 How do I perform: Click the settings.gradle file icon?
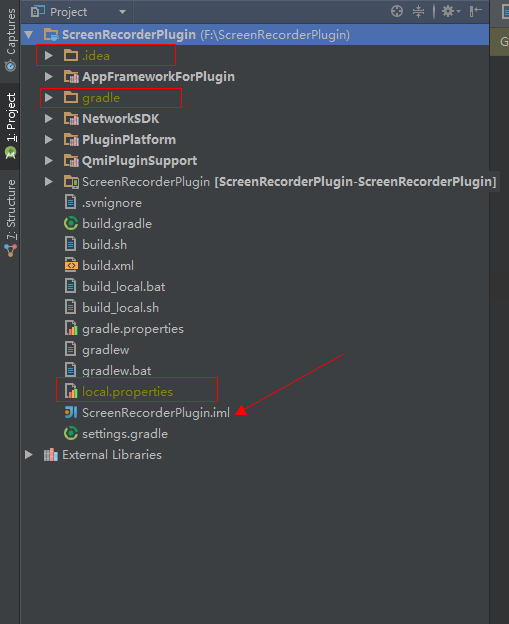pos(71,433)
